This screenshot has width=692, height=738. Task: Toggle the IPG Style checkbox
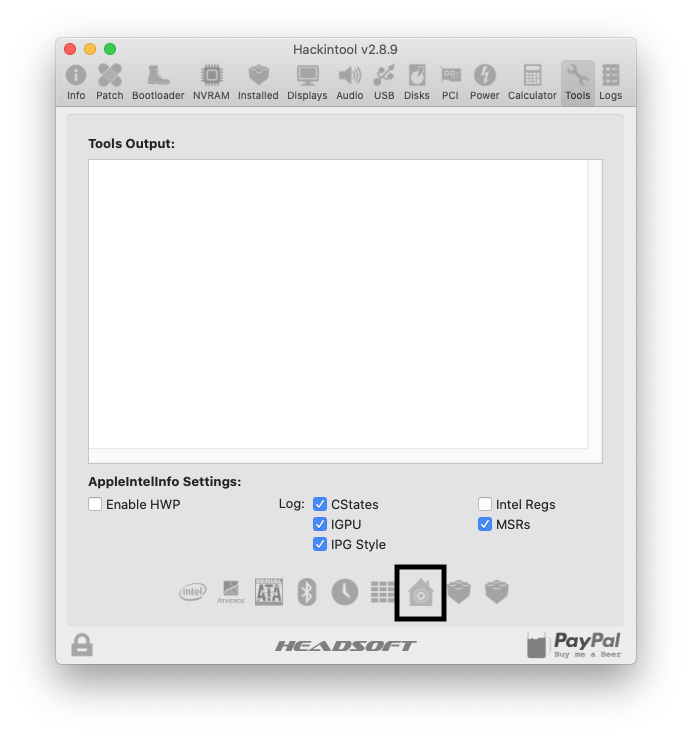(320, 544)
